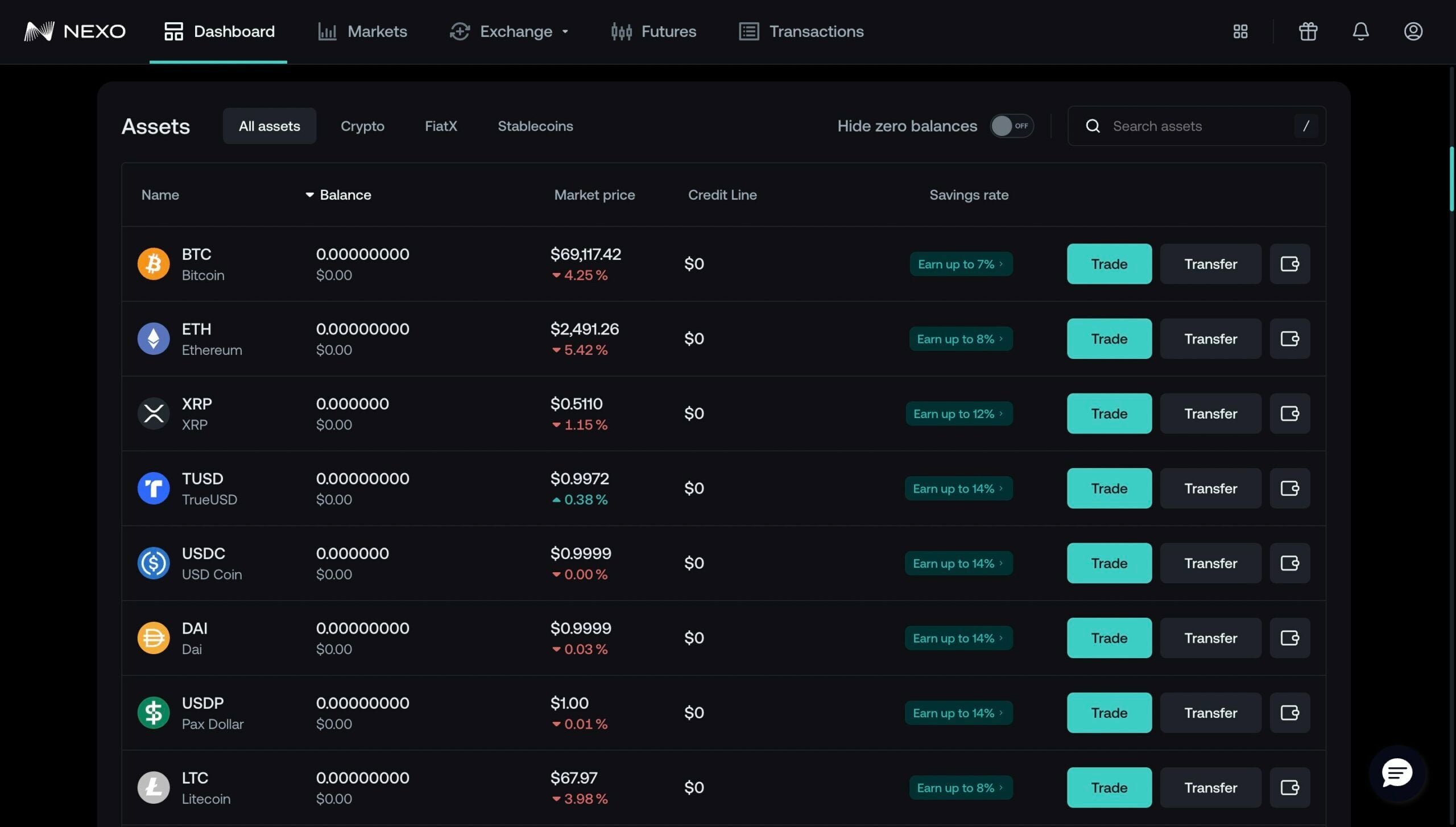Click Trade for BTC
The image size is (1456, 827).
(1109, 263)
